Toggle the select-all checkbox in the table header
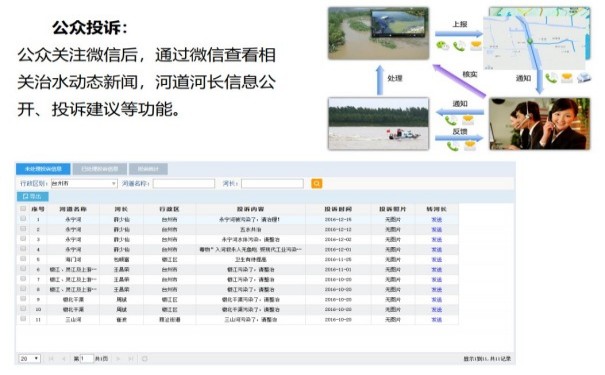The height and width of the screenshot is (375, 605). coord(23,209)
